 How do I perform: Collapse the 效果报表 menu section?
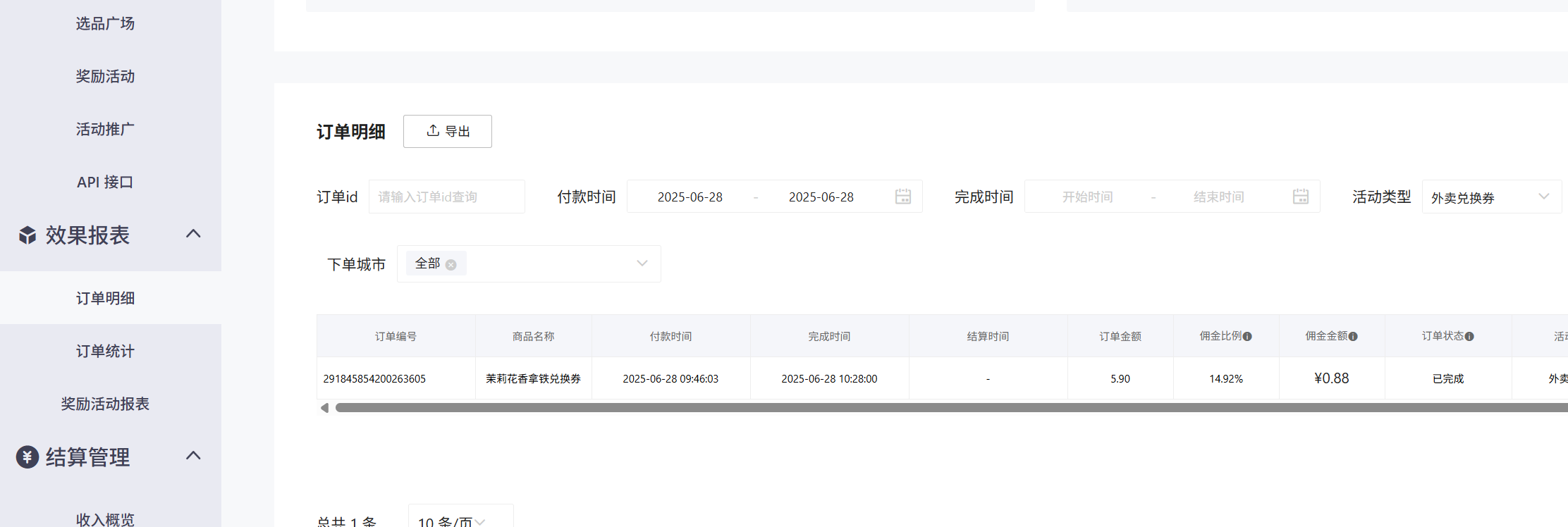pos(193,234)
